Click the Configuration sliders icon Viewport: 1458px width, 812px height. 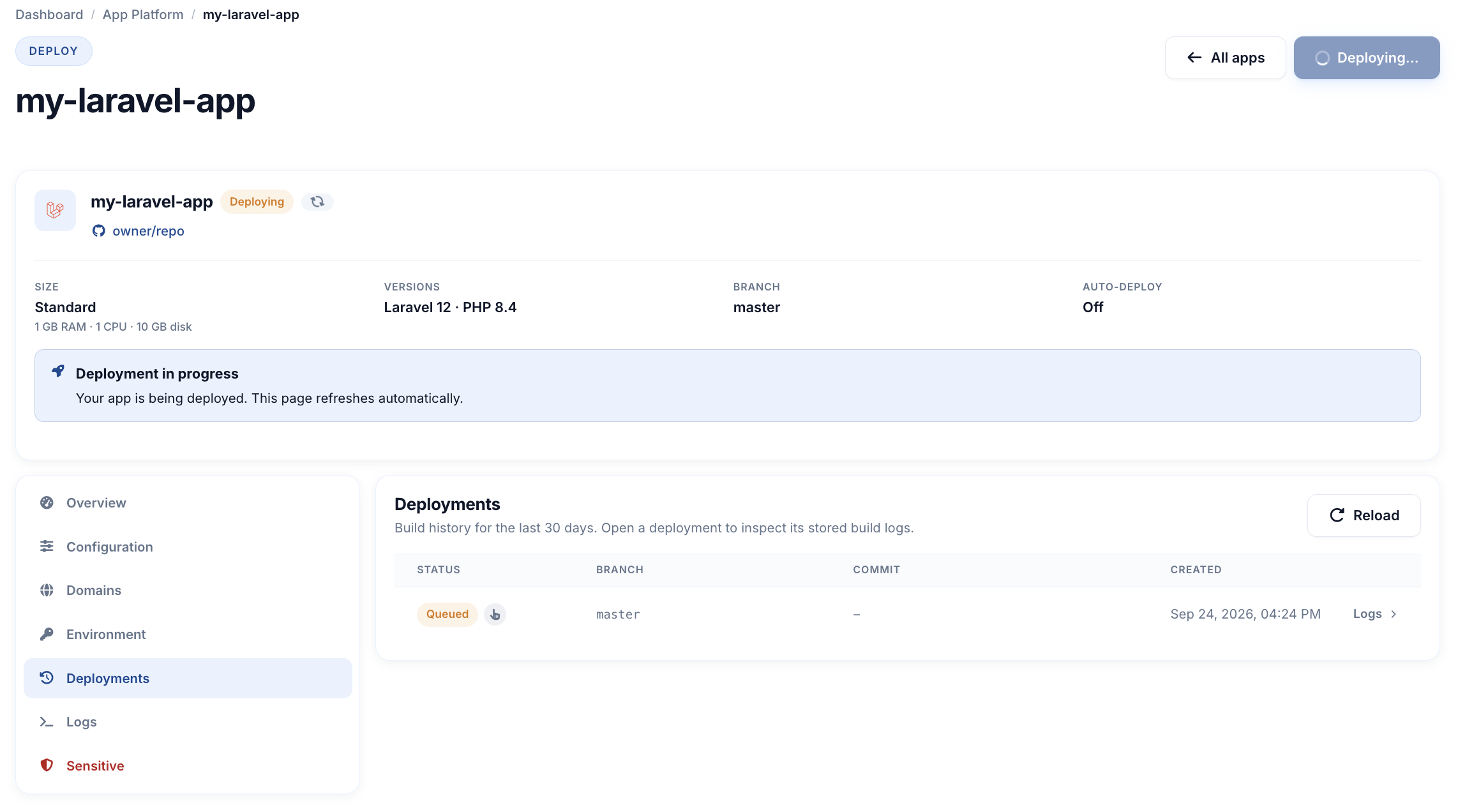pos(47,546)
